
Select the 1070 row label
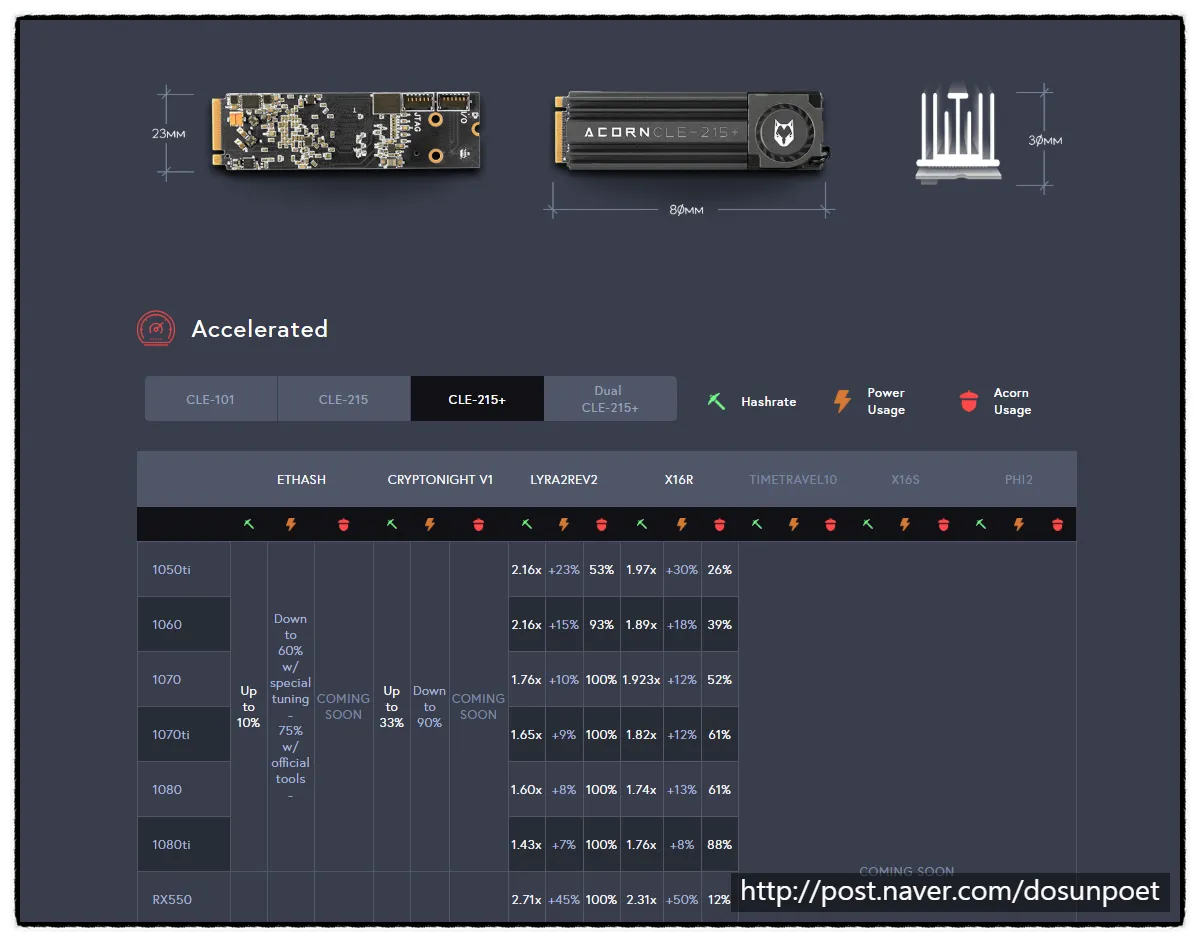[x=167, y=680]
